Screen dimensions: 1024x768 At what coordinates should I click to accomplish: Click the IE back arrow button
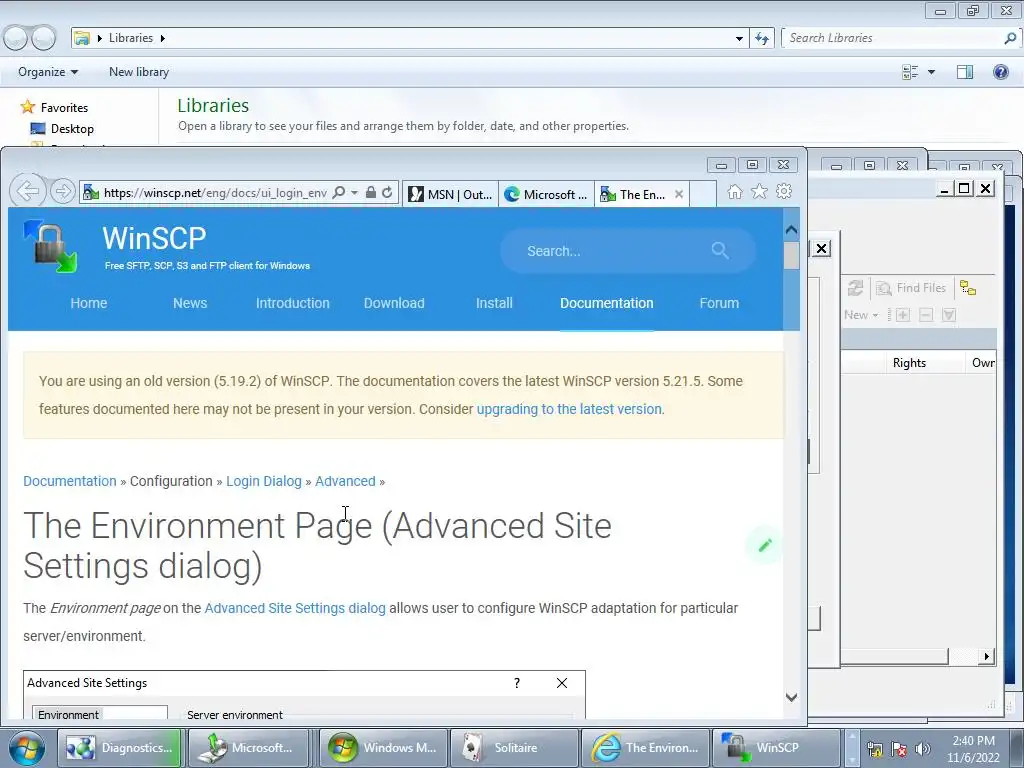click(28, 191)
